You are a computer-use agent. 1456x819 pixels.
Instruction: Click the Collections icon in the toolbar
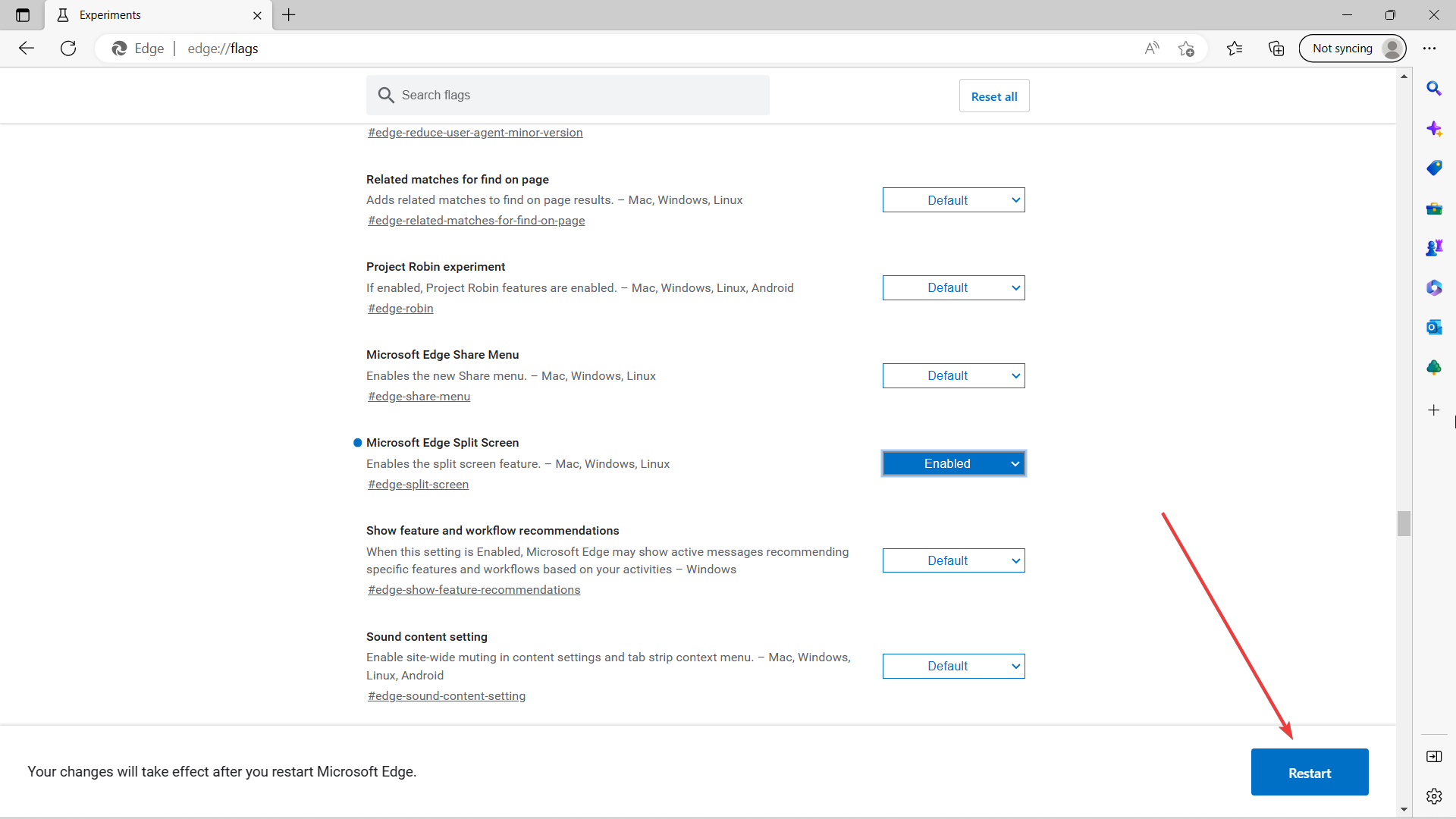point(1276,49)
